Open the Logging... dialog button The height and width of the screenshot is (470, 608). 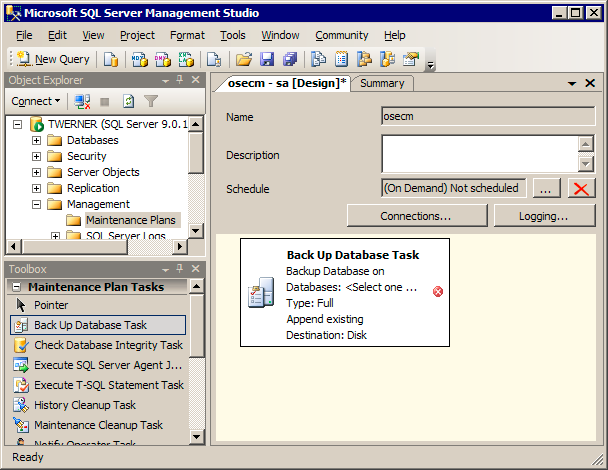coord(544,215)
